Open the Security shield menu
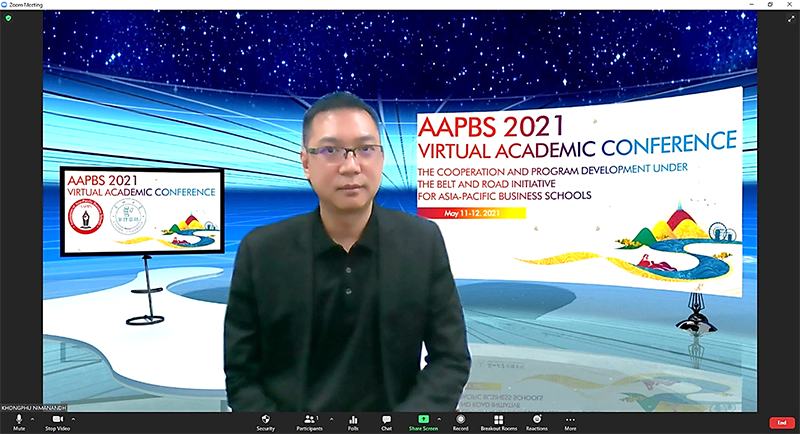The height and width of the screenshot is (434, 800). tap(265, 422)
